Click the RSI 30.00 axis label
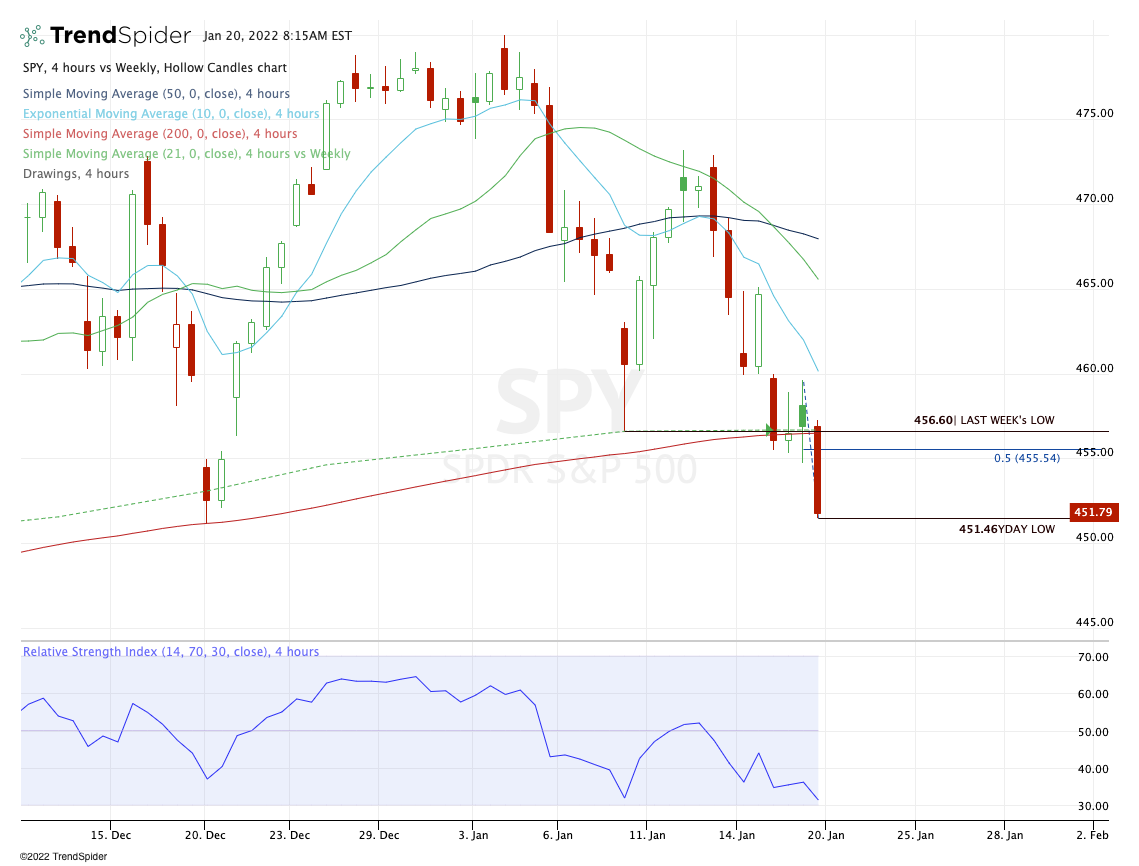The height and width of the screenshot is (866, 1139). (1093, 806)
